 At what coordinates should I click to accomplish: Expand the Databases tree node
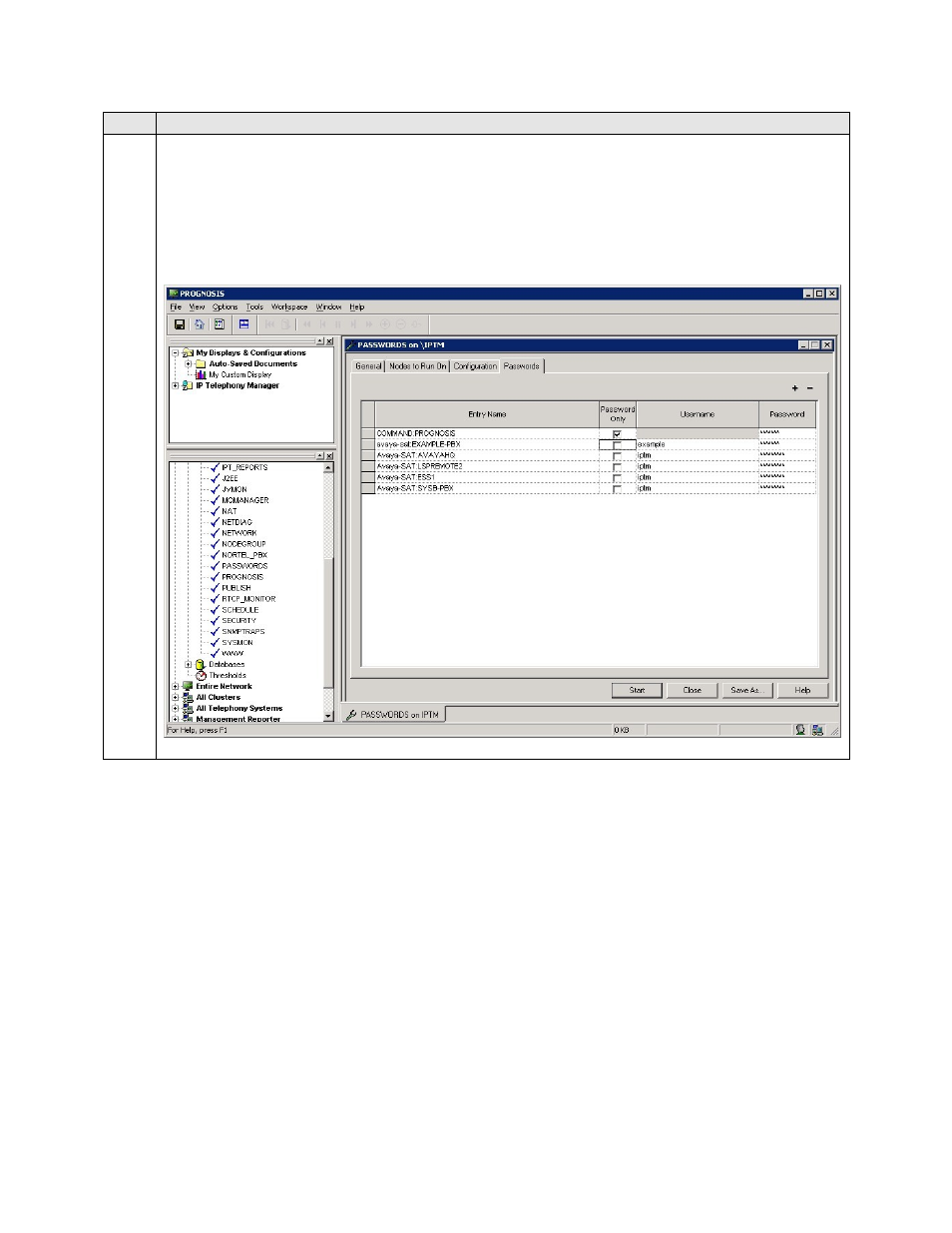(x=189, y=664)
